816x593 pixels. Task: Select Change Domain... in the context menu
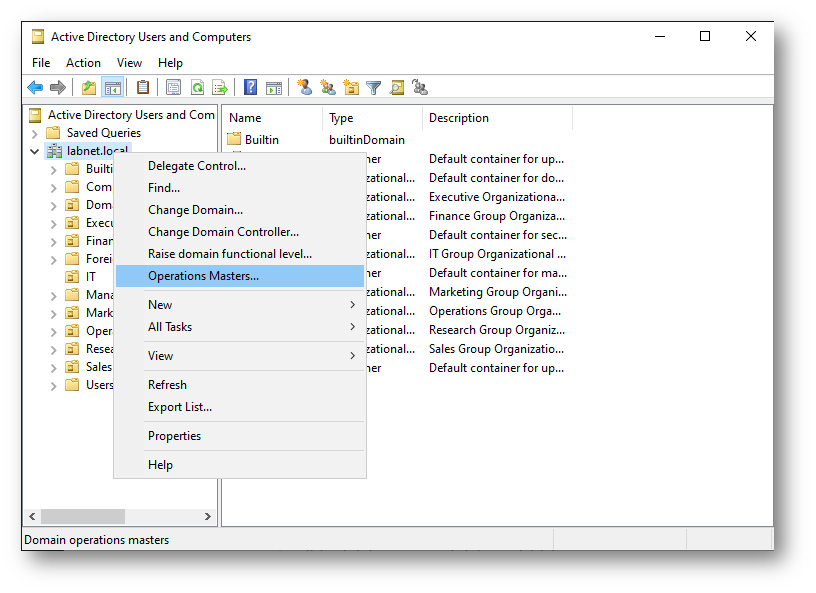pyautogui.click(x=240, y=210)
